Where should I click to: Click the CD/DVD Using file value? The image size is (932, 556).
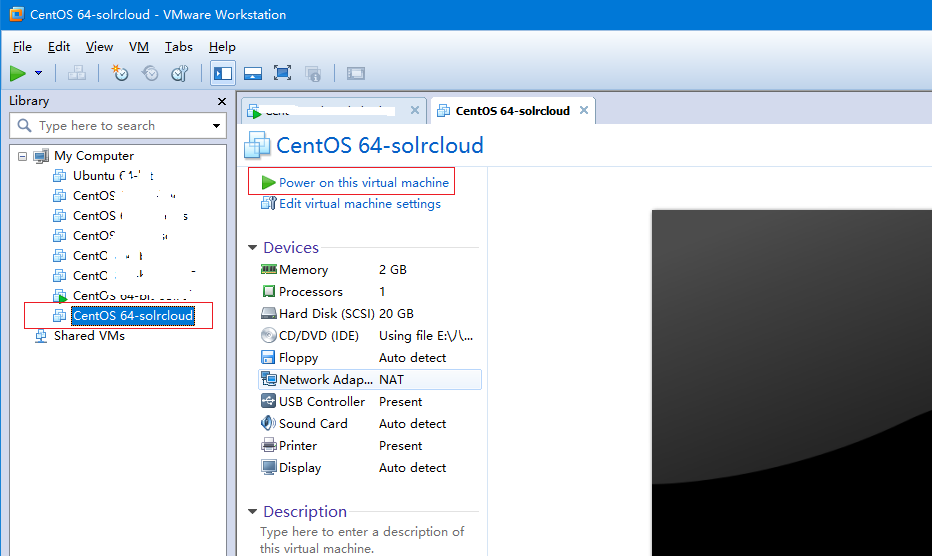(x=426, y=335)
